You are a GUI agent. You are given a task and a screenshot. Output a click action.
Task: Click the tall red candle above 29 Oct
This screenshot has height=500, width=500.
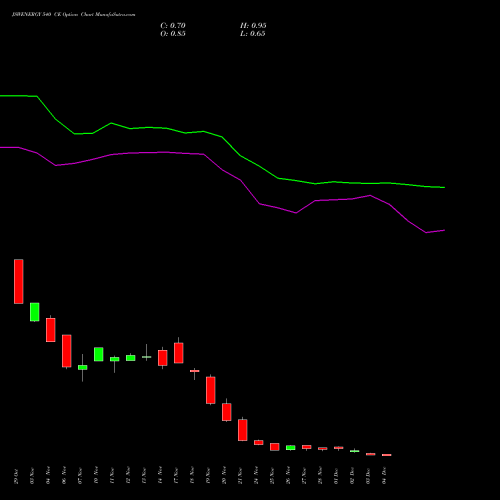19,281
